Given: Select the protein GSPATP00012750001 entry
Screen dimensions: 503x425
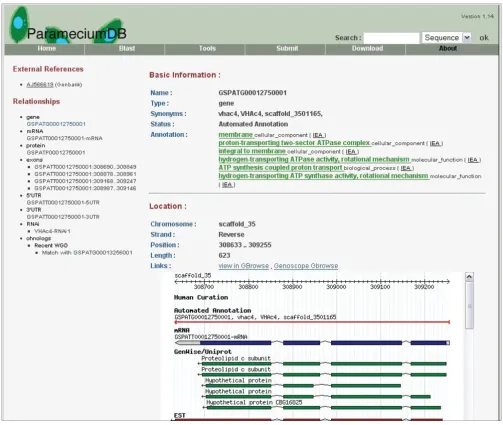Looking at the screenshot, I should [56, 153].
